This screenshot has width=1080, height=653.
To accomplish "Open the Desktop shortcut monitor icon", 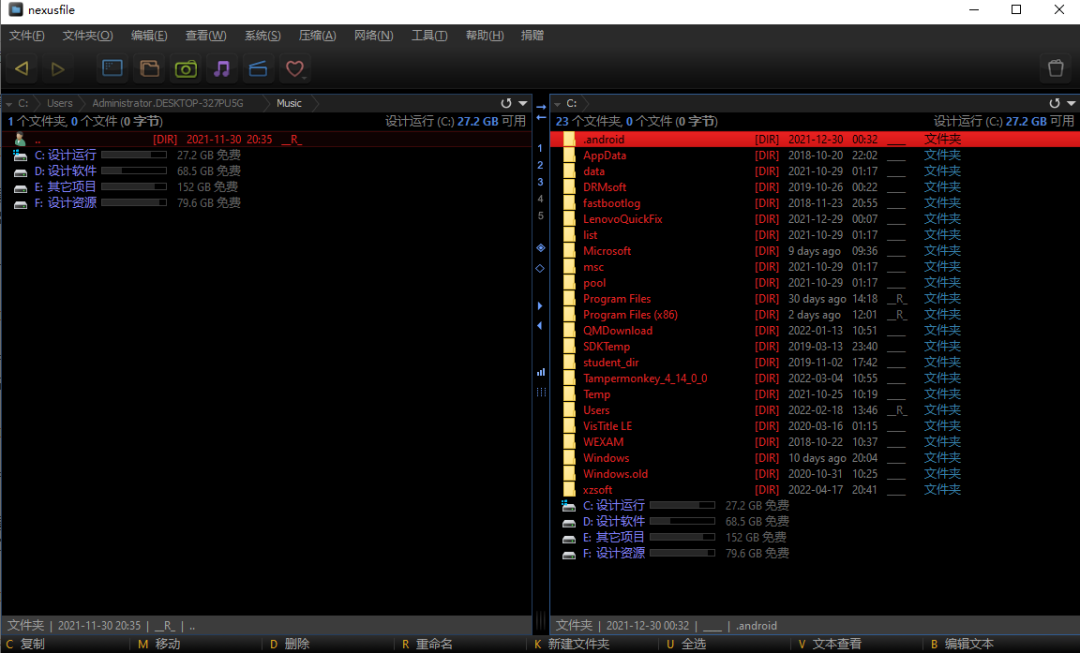I will [x=112, y=69].
